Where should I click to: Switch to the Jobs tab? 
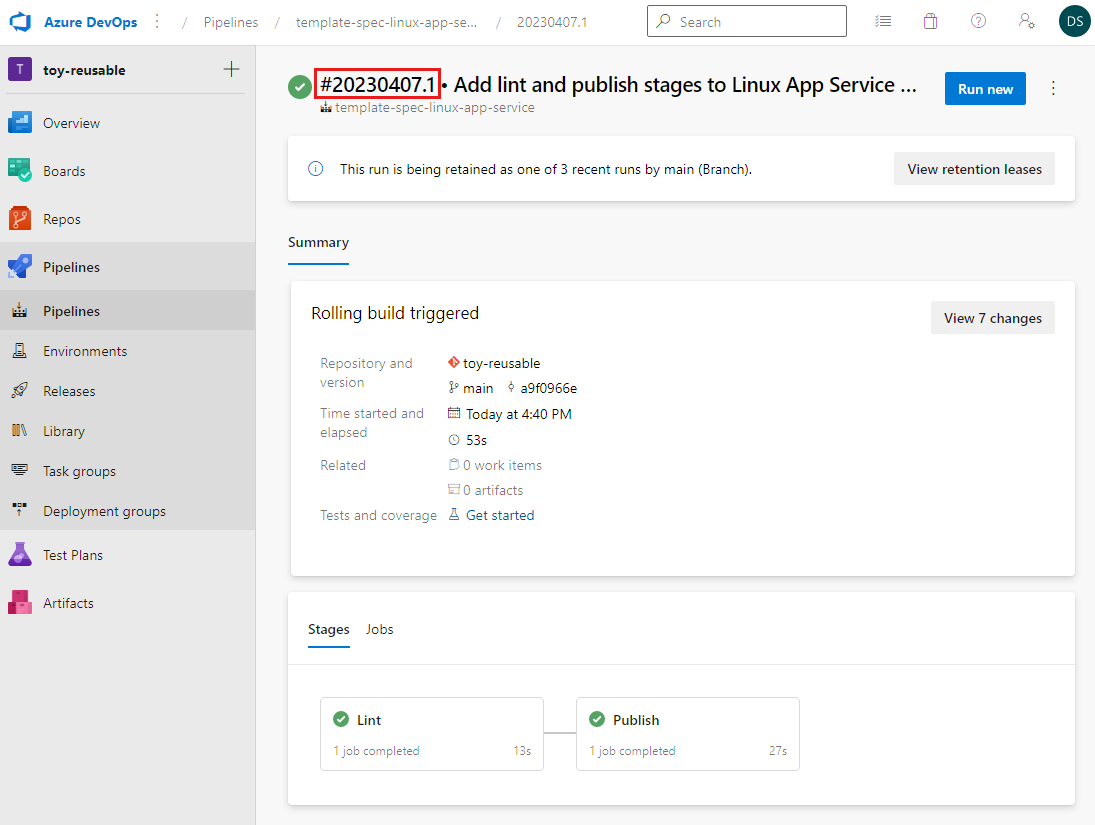click(379, 629)
